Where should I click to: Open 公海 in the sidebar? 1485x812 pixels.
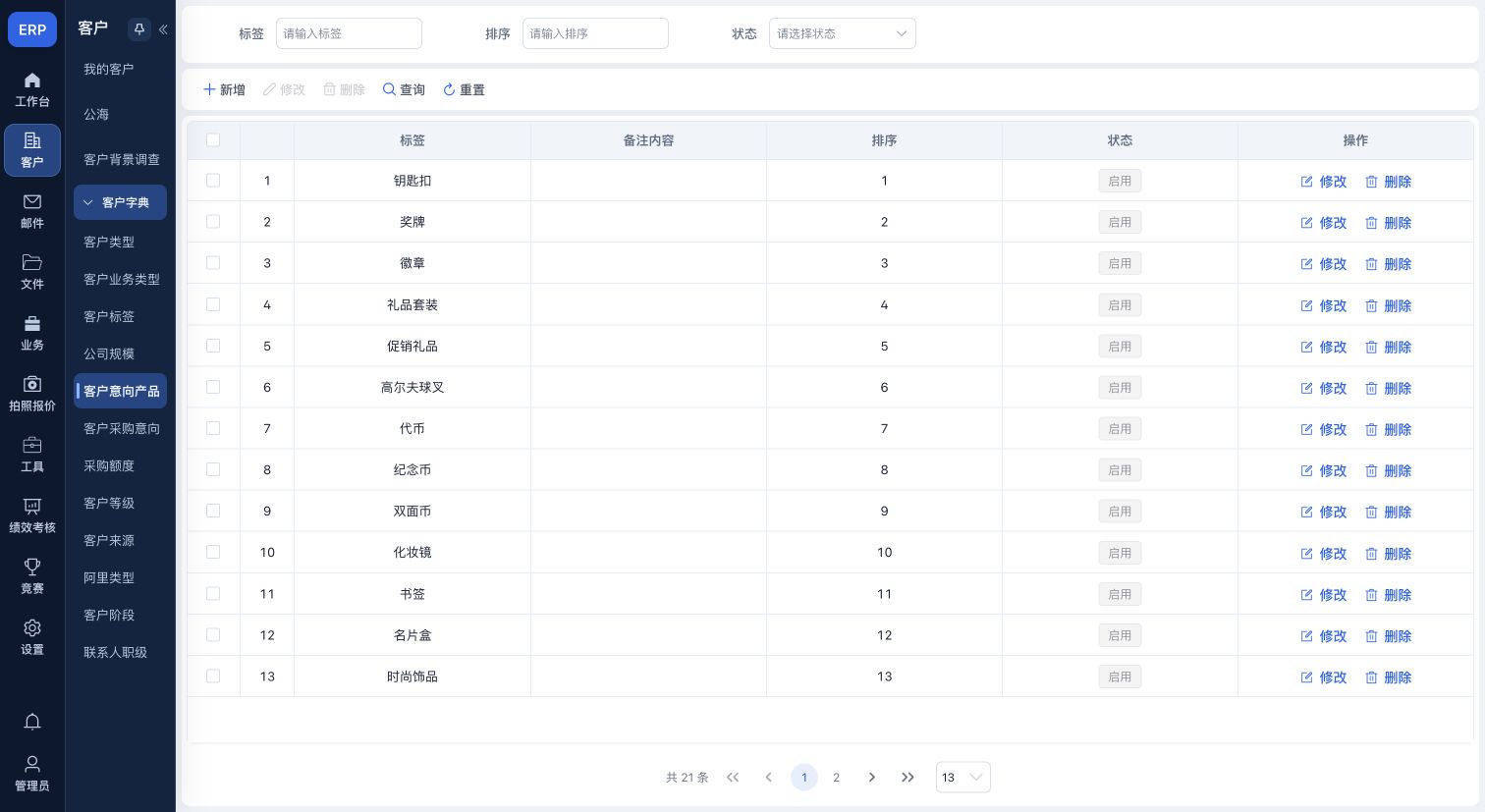coord(96,114)
